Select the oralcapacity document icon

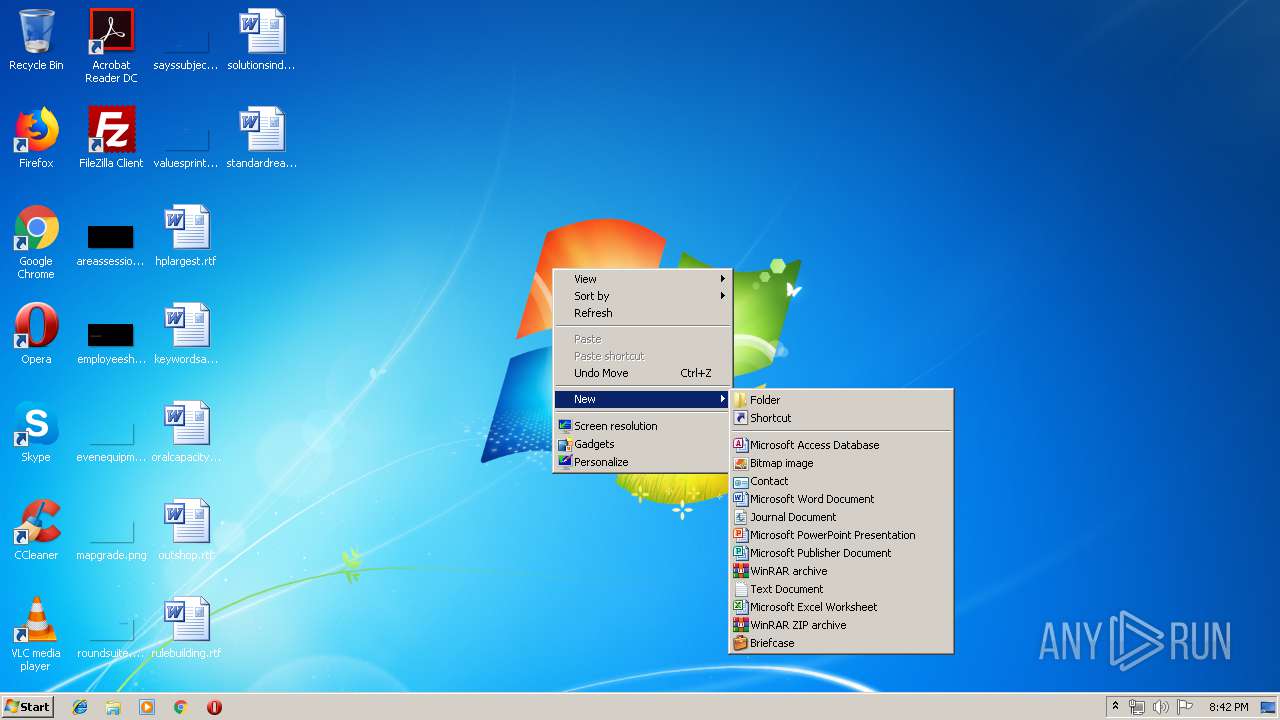point(186,433)
